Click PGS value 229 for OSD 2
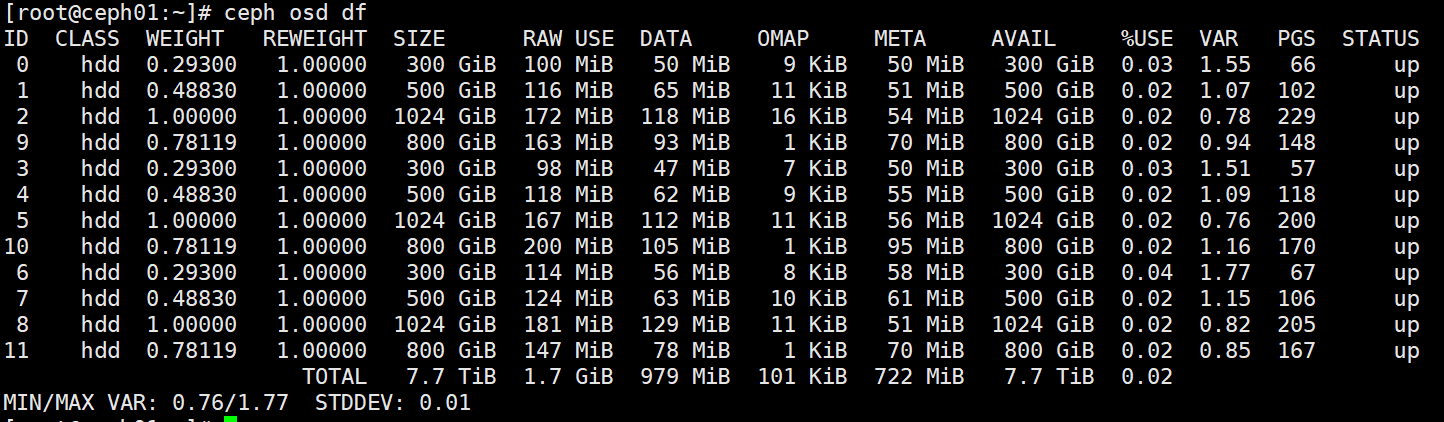The width and height of the screenshot is (1444, 422). point(1297,117)
